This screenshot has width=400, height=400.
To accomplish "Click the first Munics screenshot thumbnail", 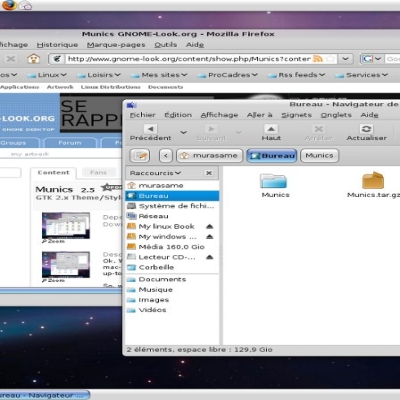I will click(66, 225).
